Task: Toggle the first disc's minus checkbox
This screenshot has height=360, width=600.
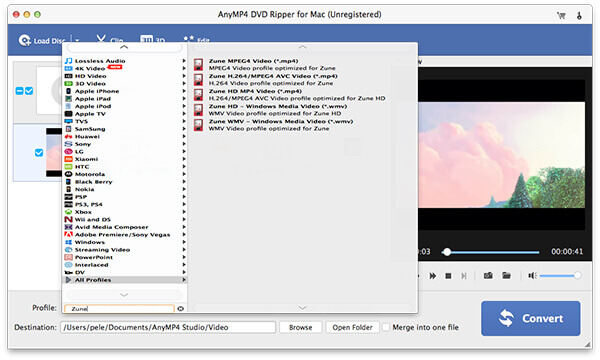Action: [x=20, y=91]
